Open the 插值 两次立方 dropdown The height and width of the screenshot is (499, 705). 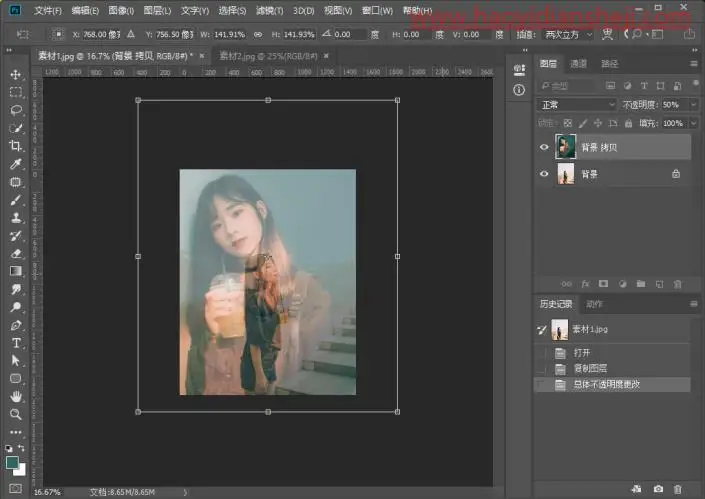[x=568, y=35]
